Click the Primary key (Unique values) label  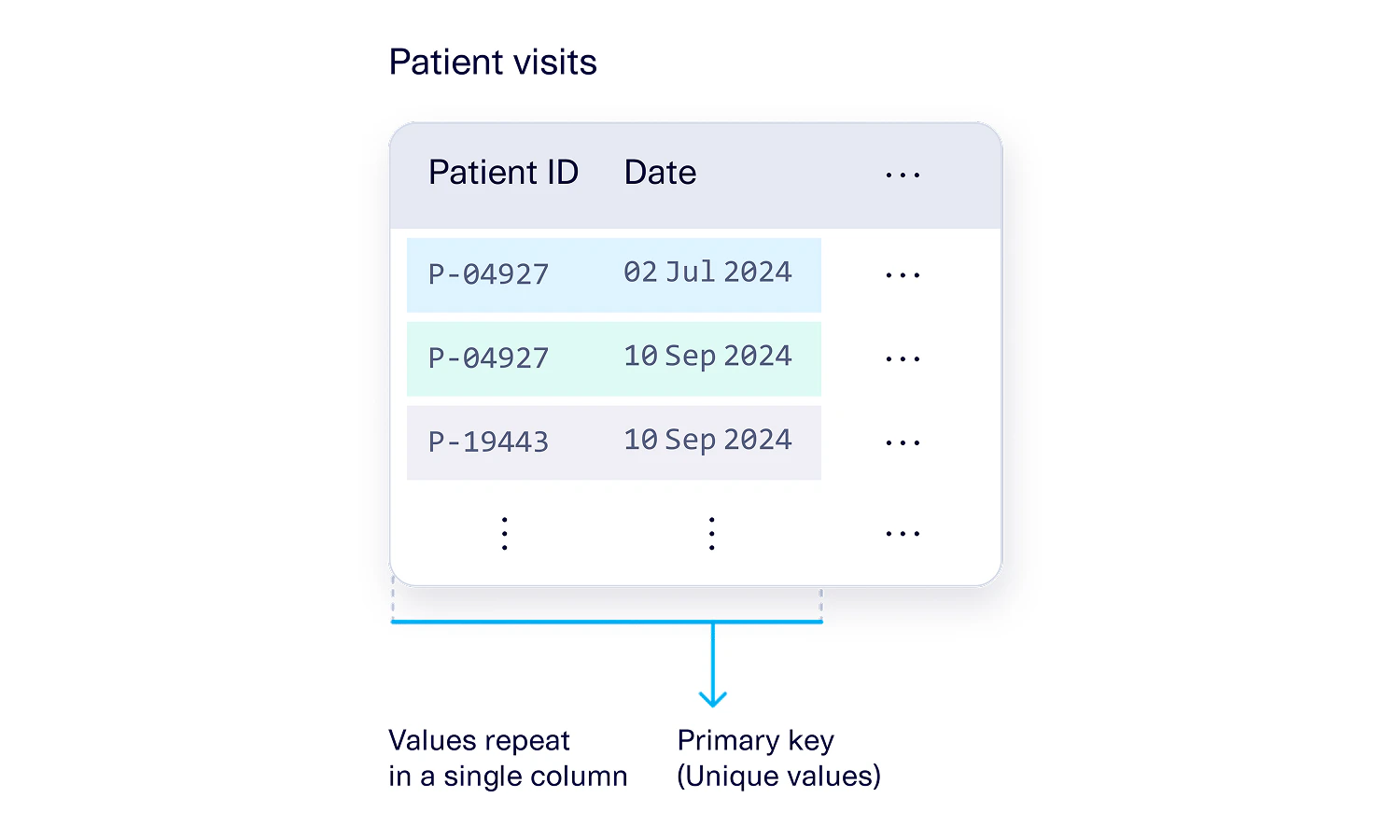coord(778,758)
